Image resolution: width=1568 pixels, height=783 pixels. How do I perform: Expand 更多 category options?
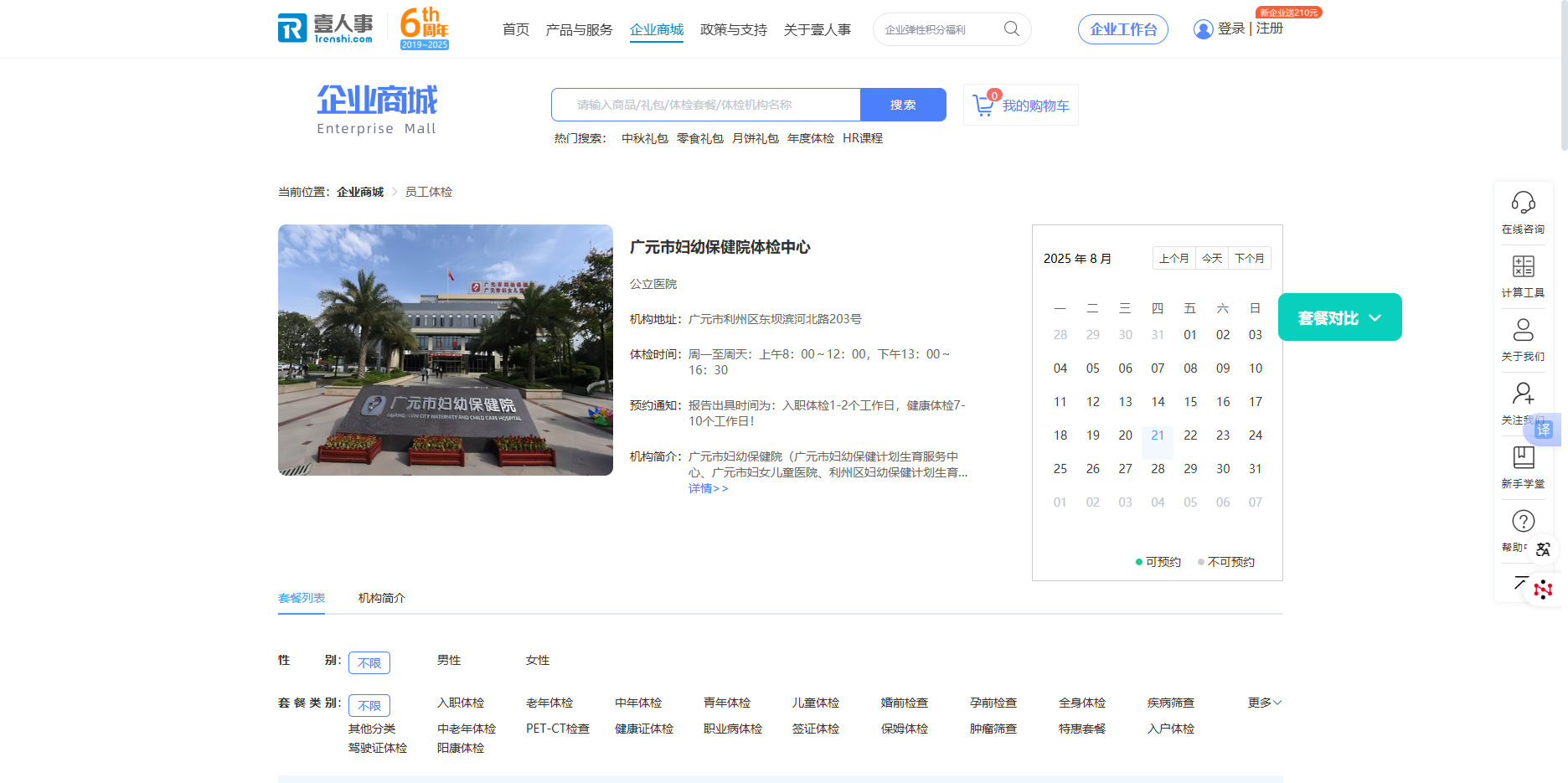(x=1265, y=703)
